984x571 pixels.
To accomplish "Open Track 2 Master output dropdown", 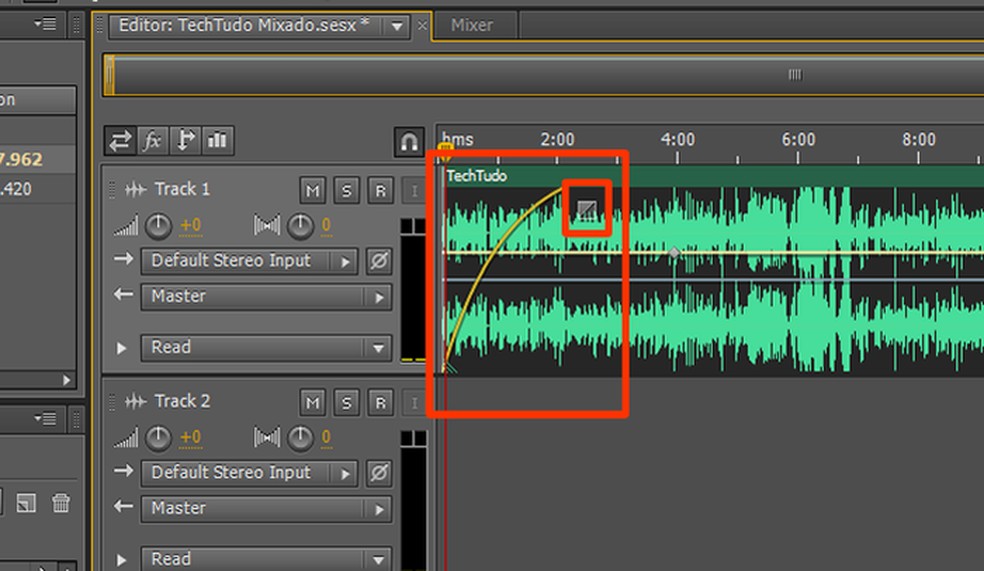I will coord(267,509).
